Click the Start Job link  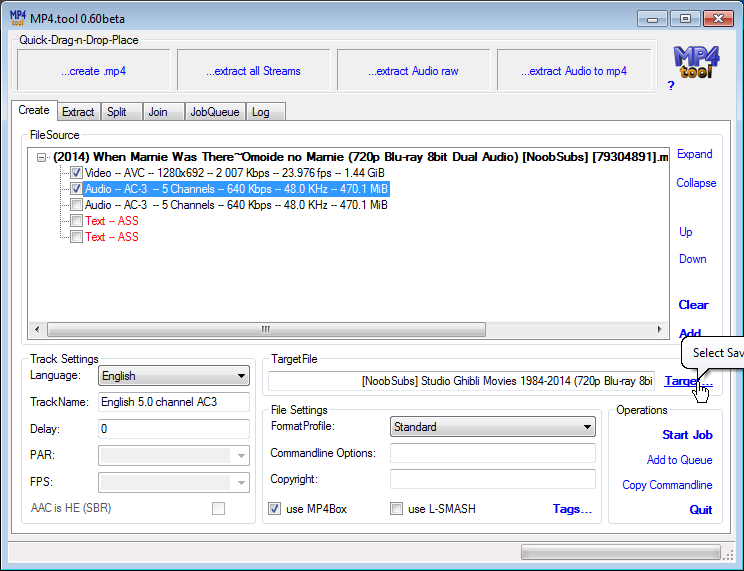[687, 435]
